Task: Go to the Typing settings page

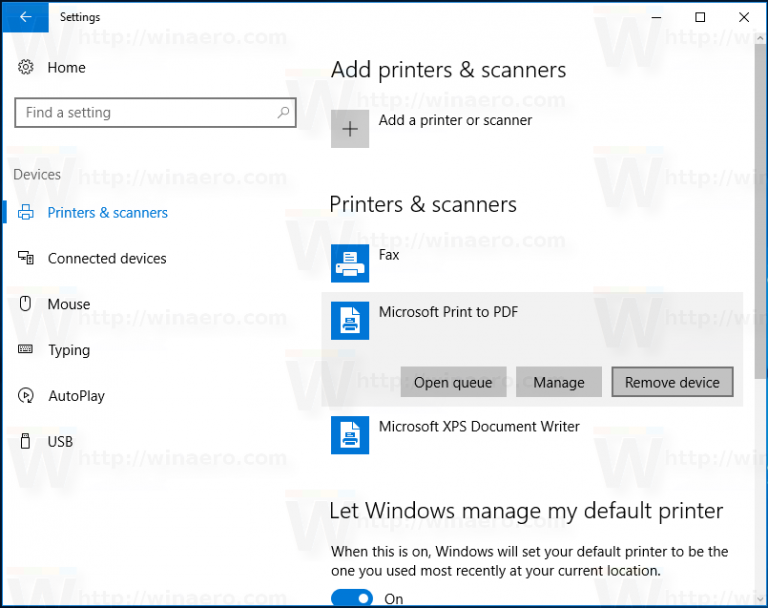Action: tap(69, 350)
